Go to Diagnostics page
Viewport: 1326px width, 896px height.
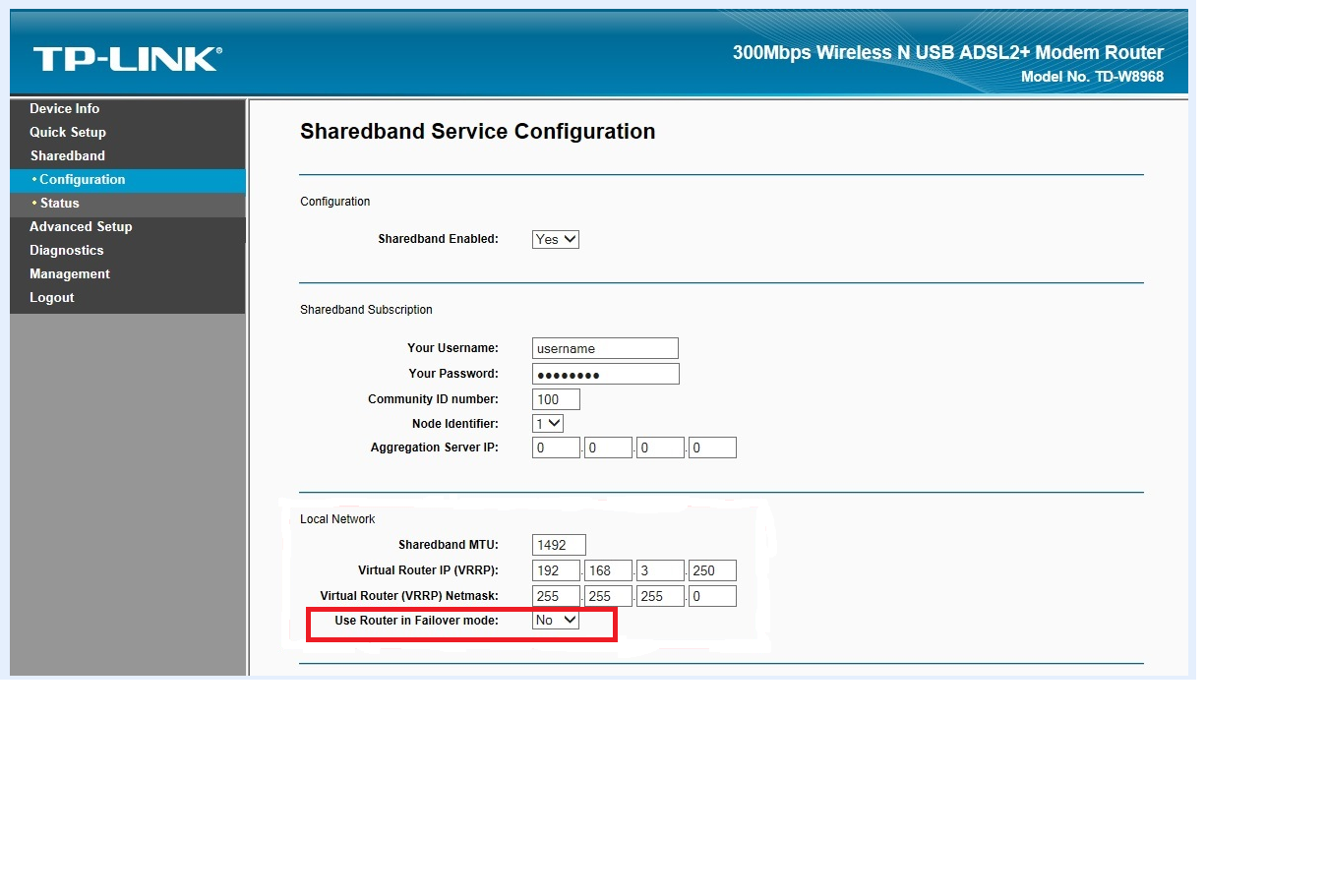[66, 251]
